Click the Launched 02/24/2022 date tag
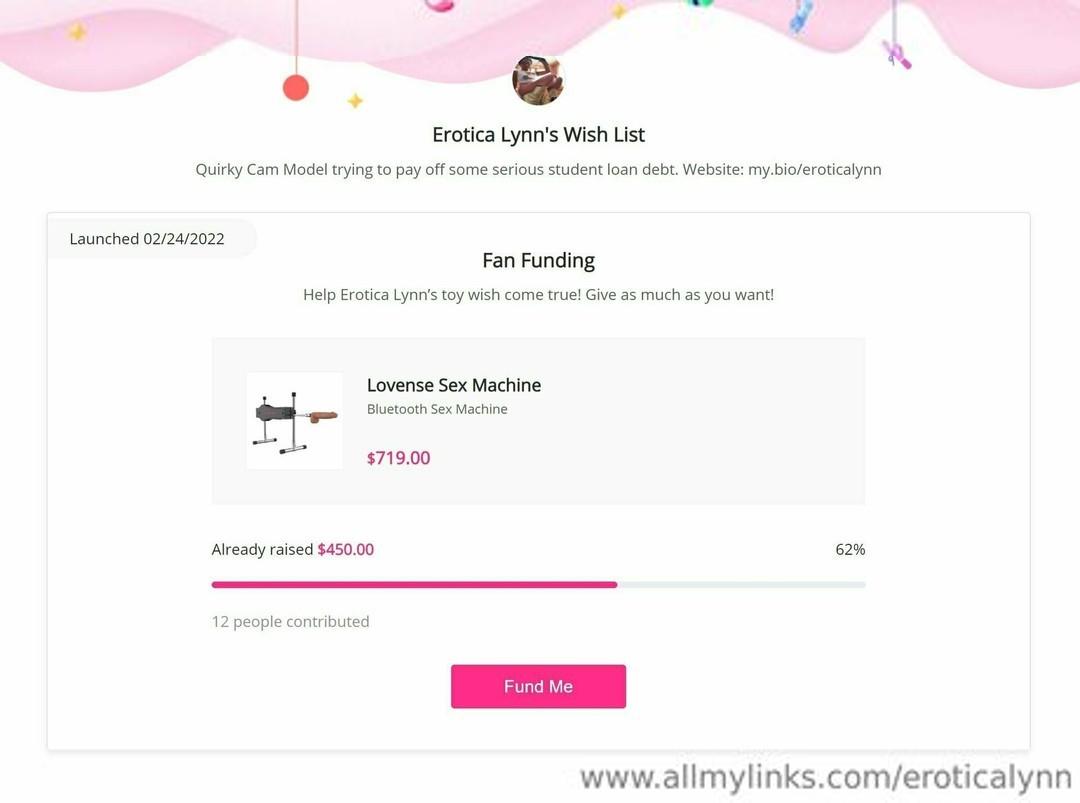 click(147, 239)
